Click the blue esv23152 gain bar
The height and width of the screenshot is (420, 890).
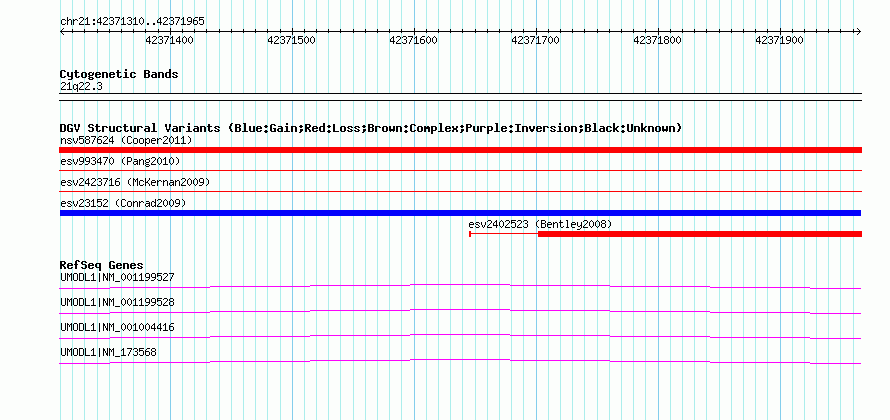(x=460, y=213)
